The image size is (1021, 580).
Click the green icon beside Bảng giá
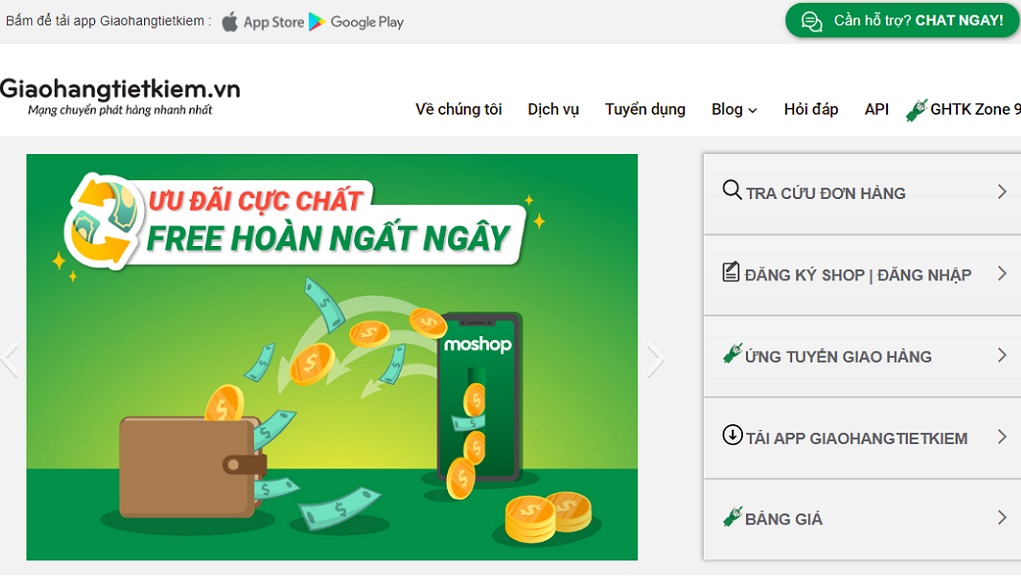(733, 516)
